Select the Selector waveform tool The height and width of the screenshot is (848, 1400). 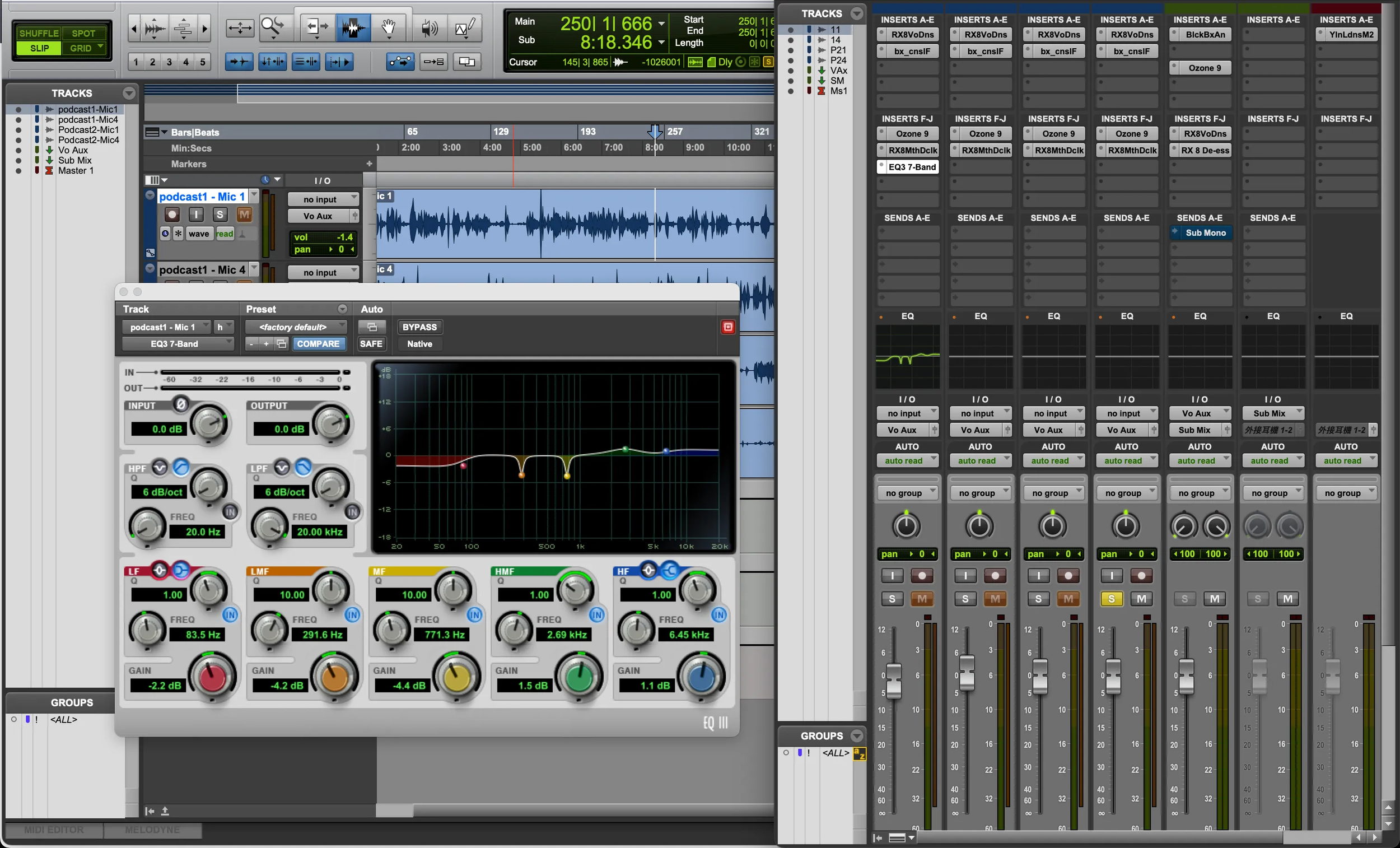tap(353, 27)
